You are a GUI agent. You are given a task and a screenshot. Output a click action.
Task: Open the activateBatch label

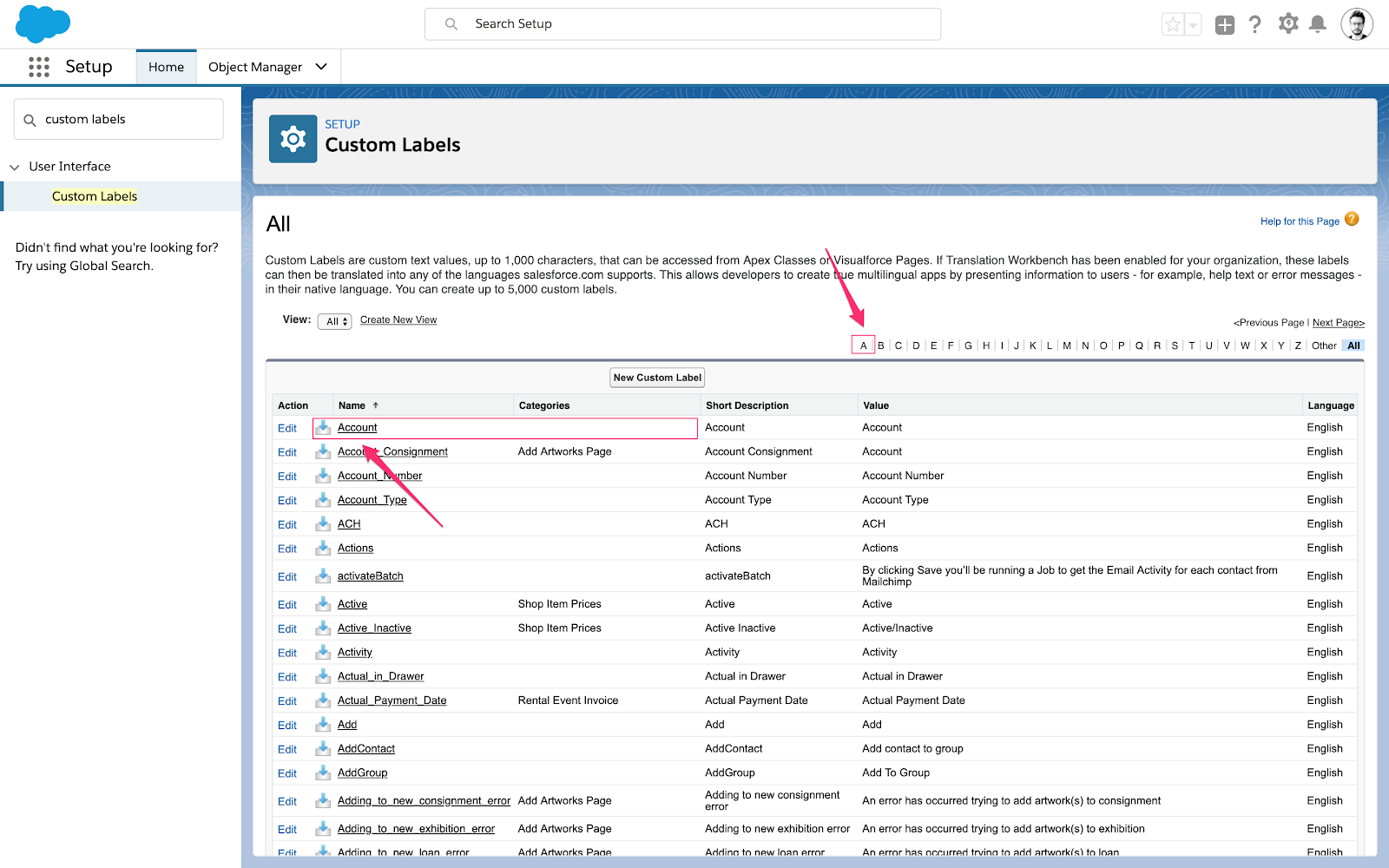pyautogui.click(x=371, y=576)
